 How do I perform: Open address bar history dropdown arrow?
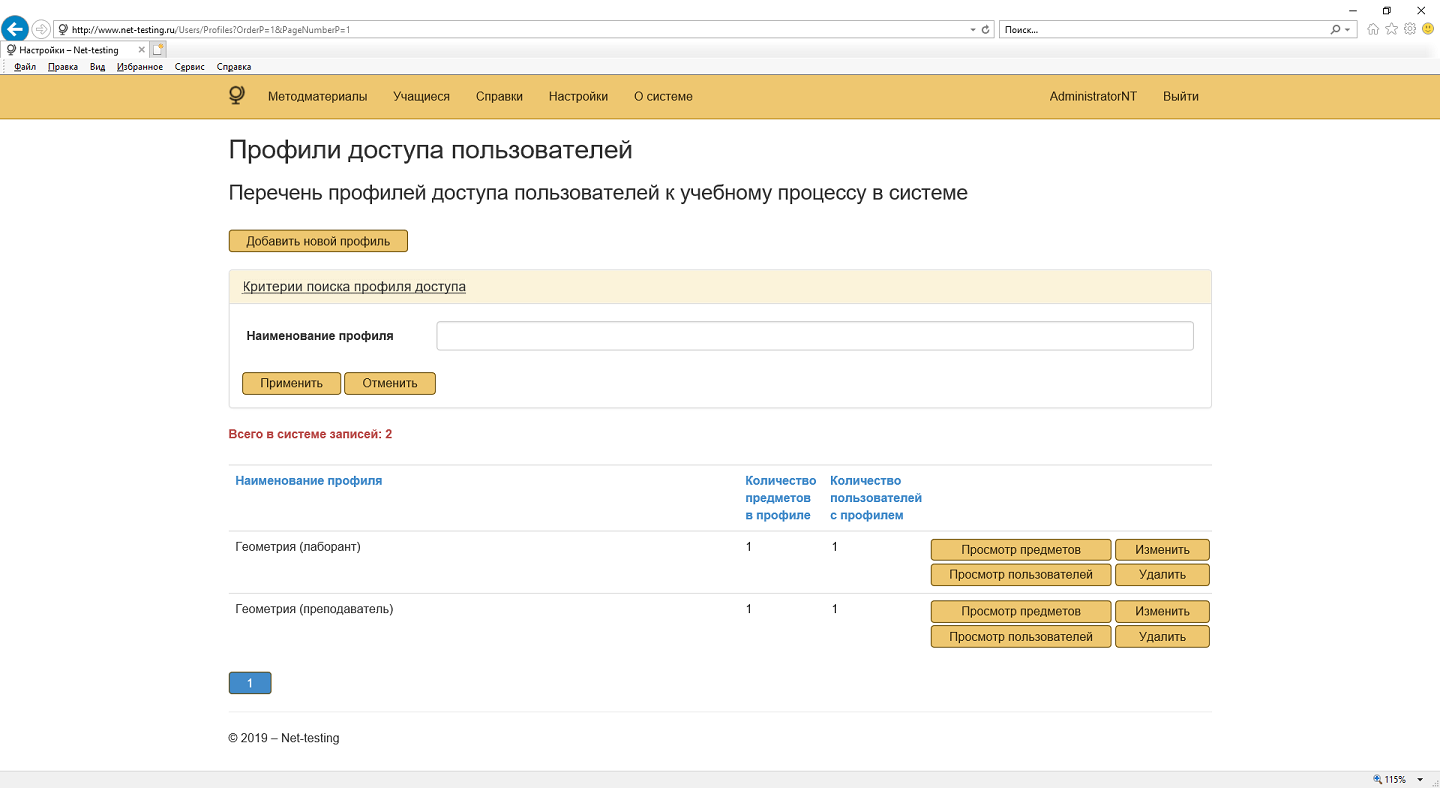(974, 30)
